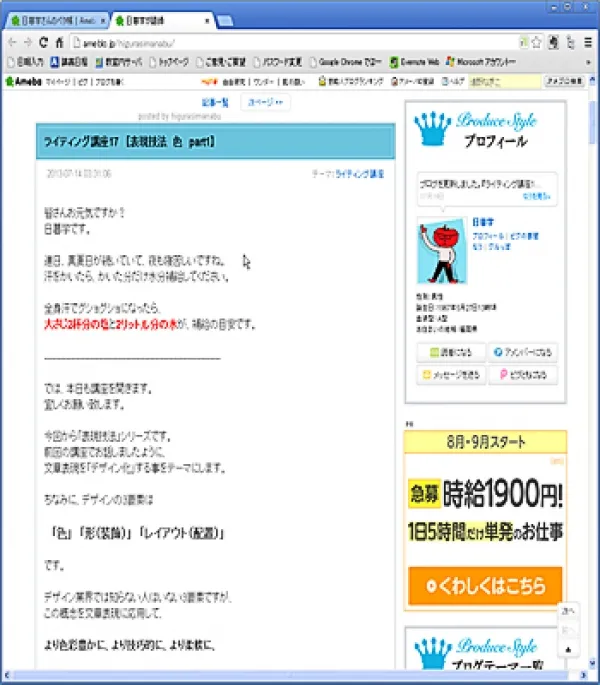This screenshot has height=685, width=600.
Task: Click the blue crown Produce Style logo
Action: click(x=476, y=128)
